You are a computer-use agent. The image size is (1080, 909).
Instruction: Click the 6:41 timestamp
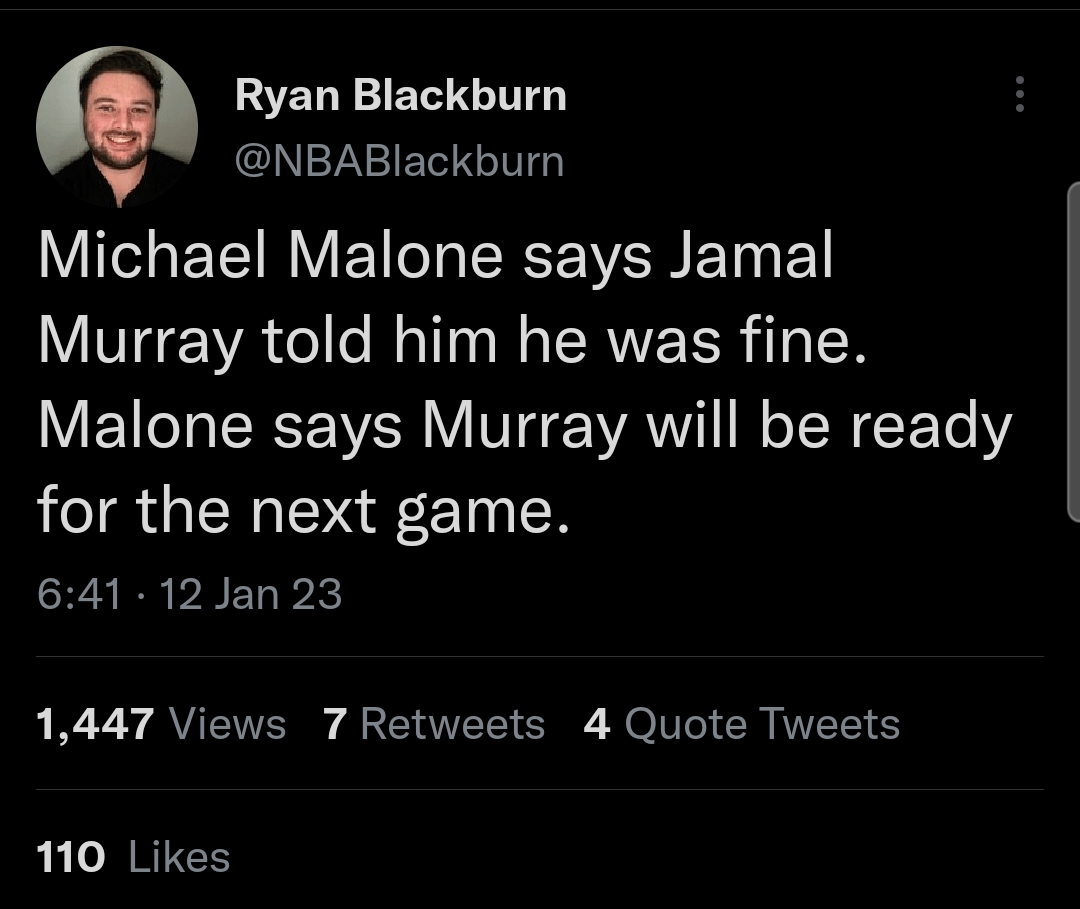(x=79, y=594)
